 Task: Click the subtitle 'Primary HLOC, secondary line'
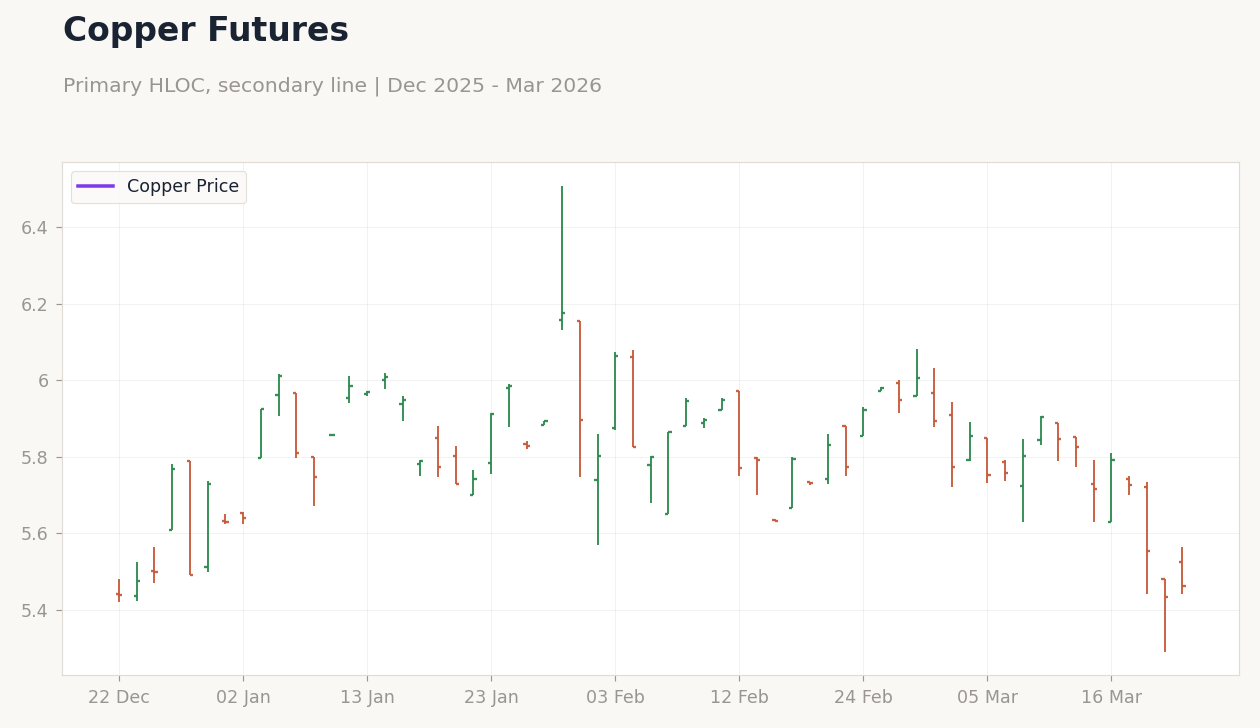(x=213, y=86)
